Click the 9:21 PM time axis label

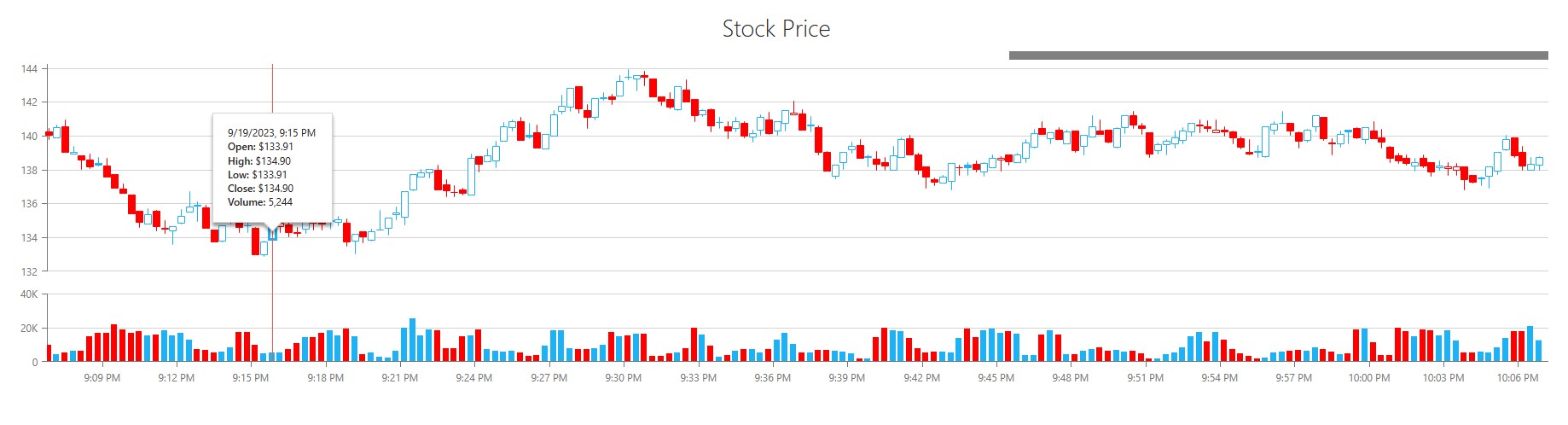[x=399, y=378]
